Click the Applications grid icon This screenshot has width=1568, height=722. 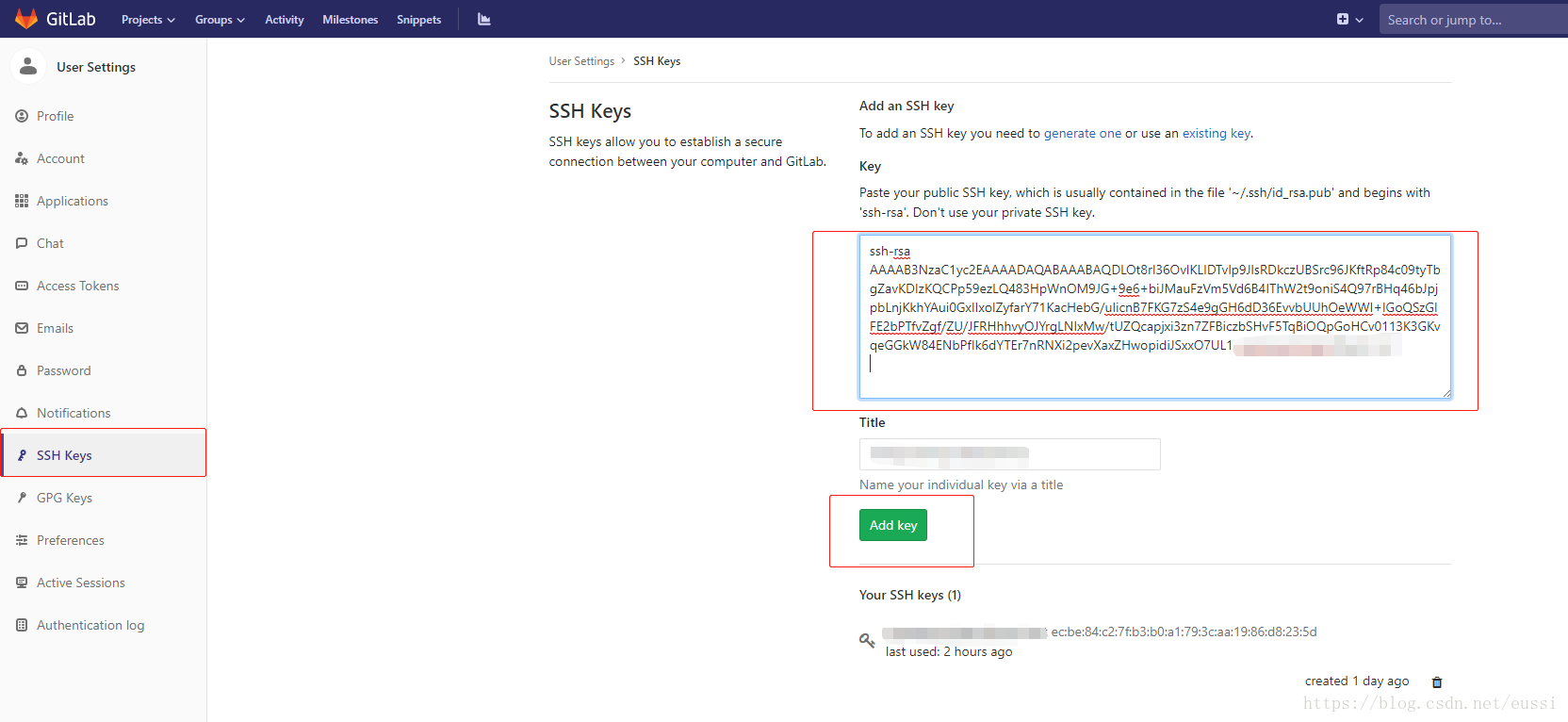[x=22, y=201]
